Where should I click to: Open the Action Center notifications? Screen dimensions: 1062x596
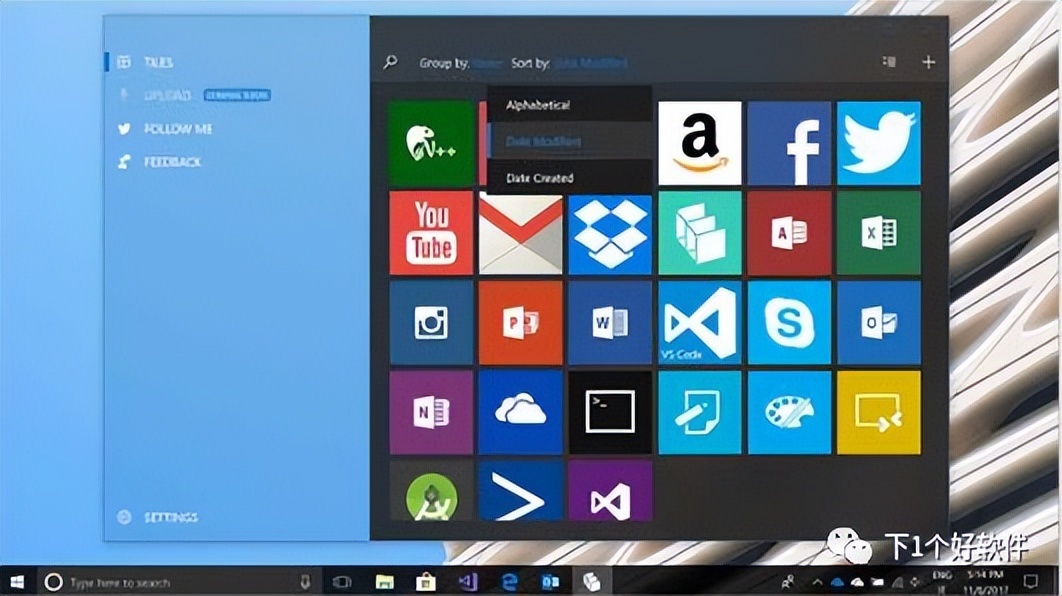click(x=1031, y=582)
